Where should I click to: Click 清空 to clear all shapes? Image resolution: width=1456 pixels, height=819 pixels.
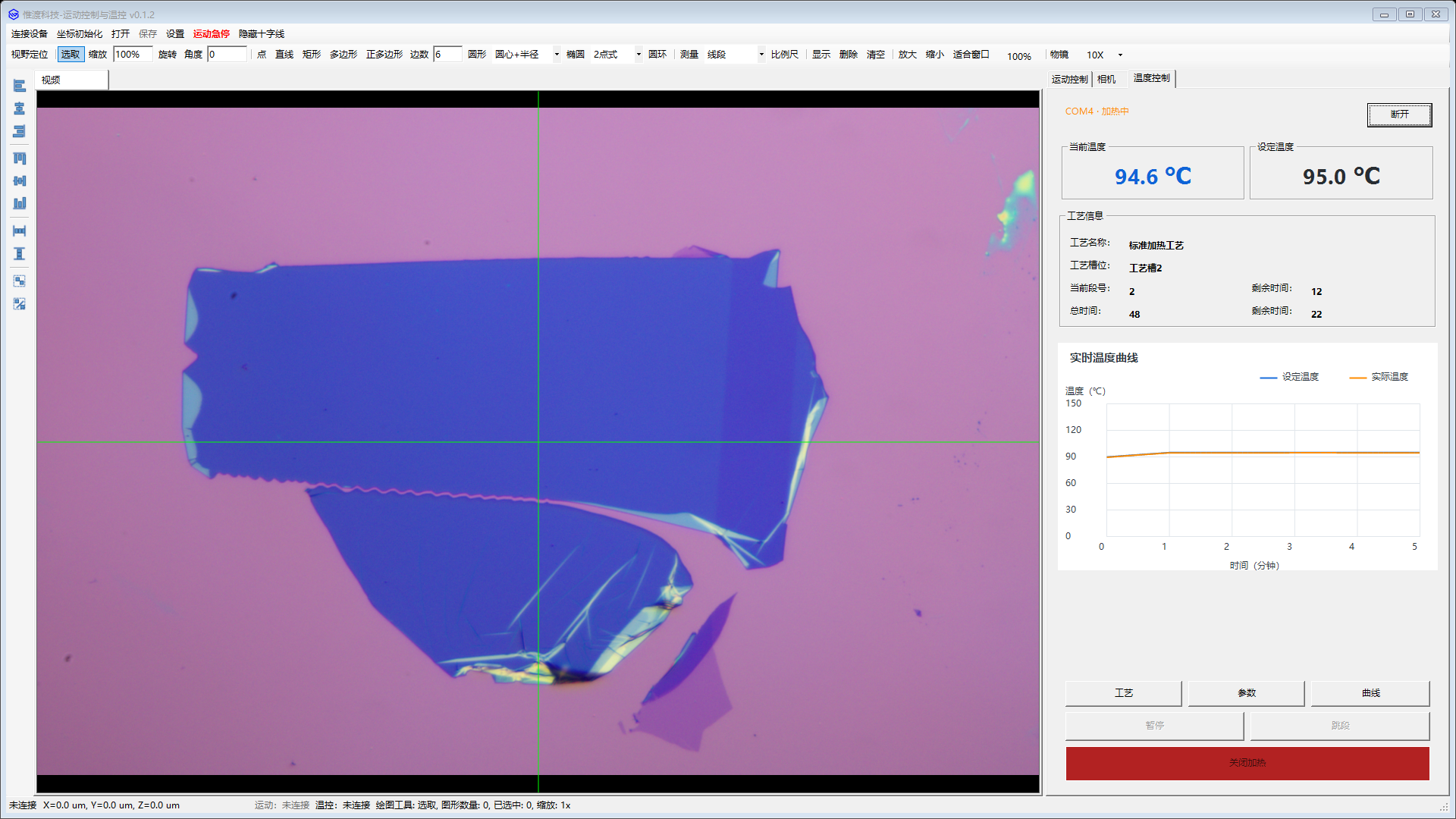pos(876,55)
